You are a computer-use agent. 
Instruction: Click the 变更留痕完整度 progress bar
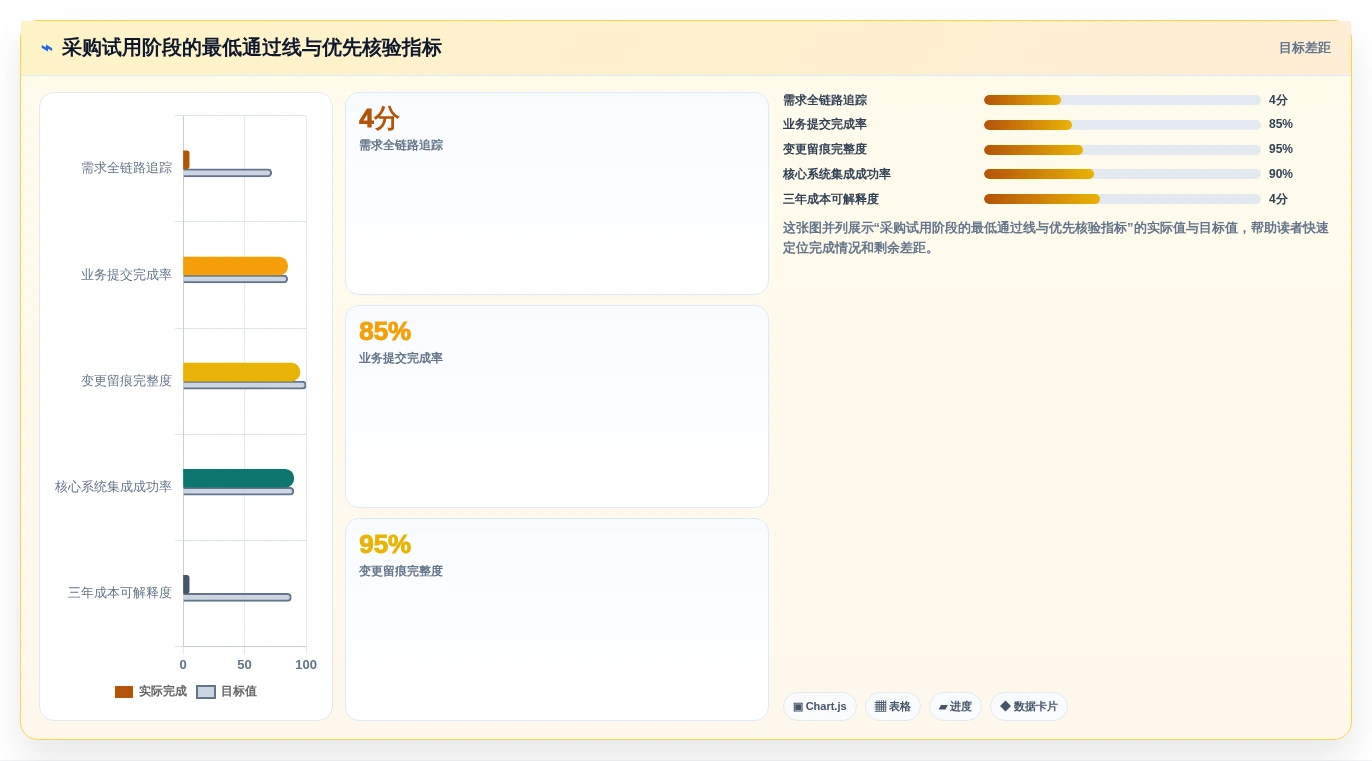point(1122,150)
